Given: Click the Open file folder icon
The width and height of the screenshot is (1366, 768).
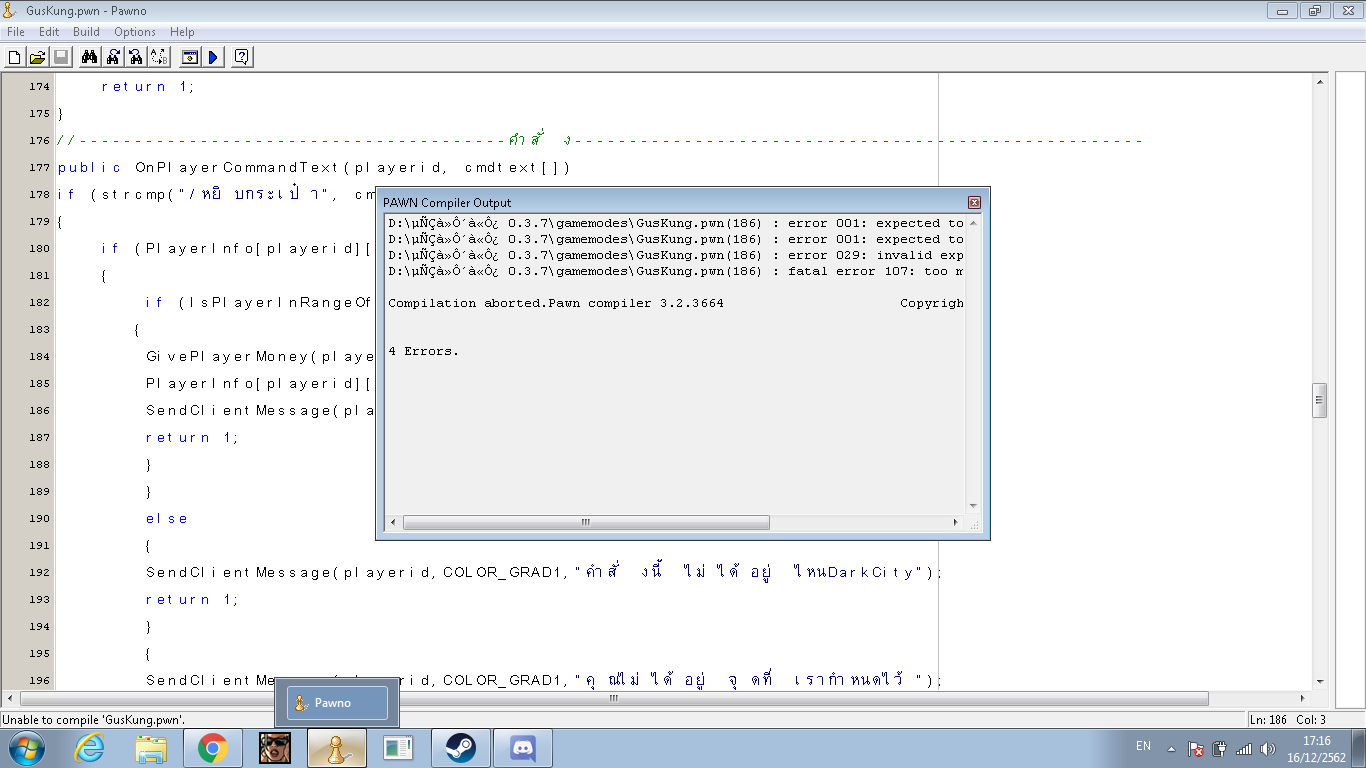Looking at the screenshot, I should point(37,57).
